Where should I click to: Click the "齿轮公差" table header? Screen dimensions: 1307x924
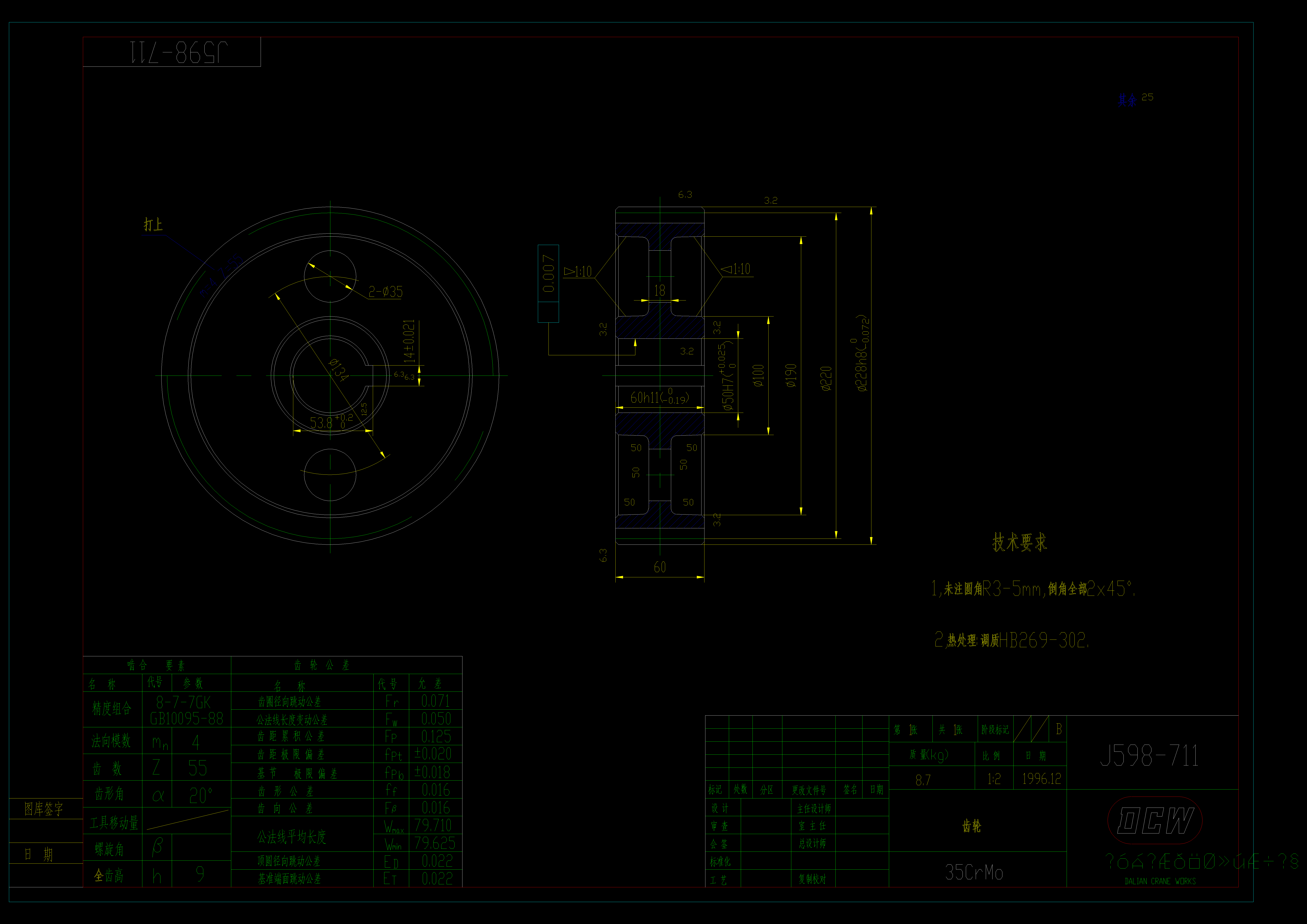(322, 665)
